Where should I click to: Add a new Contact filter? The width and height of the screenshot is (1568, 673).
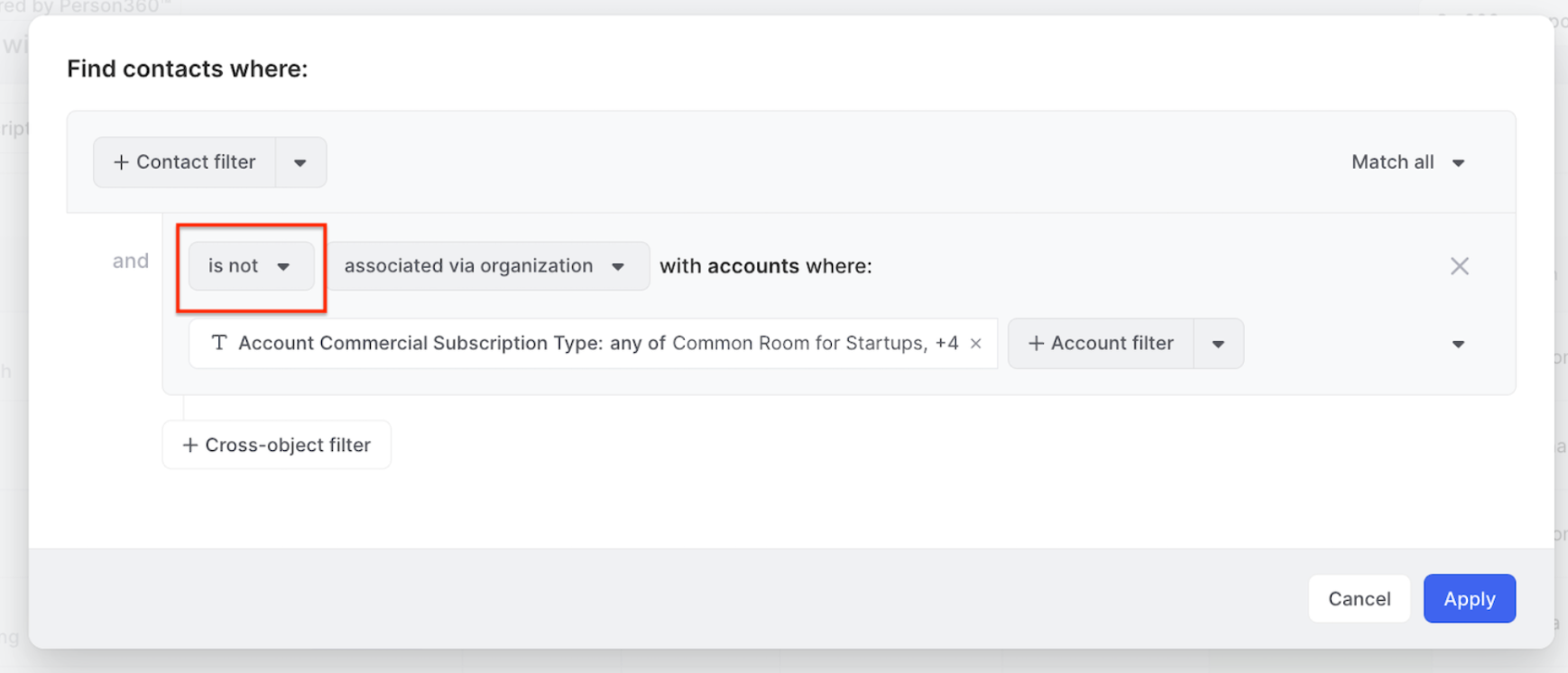pyautogui.click(x=185, y=162)
